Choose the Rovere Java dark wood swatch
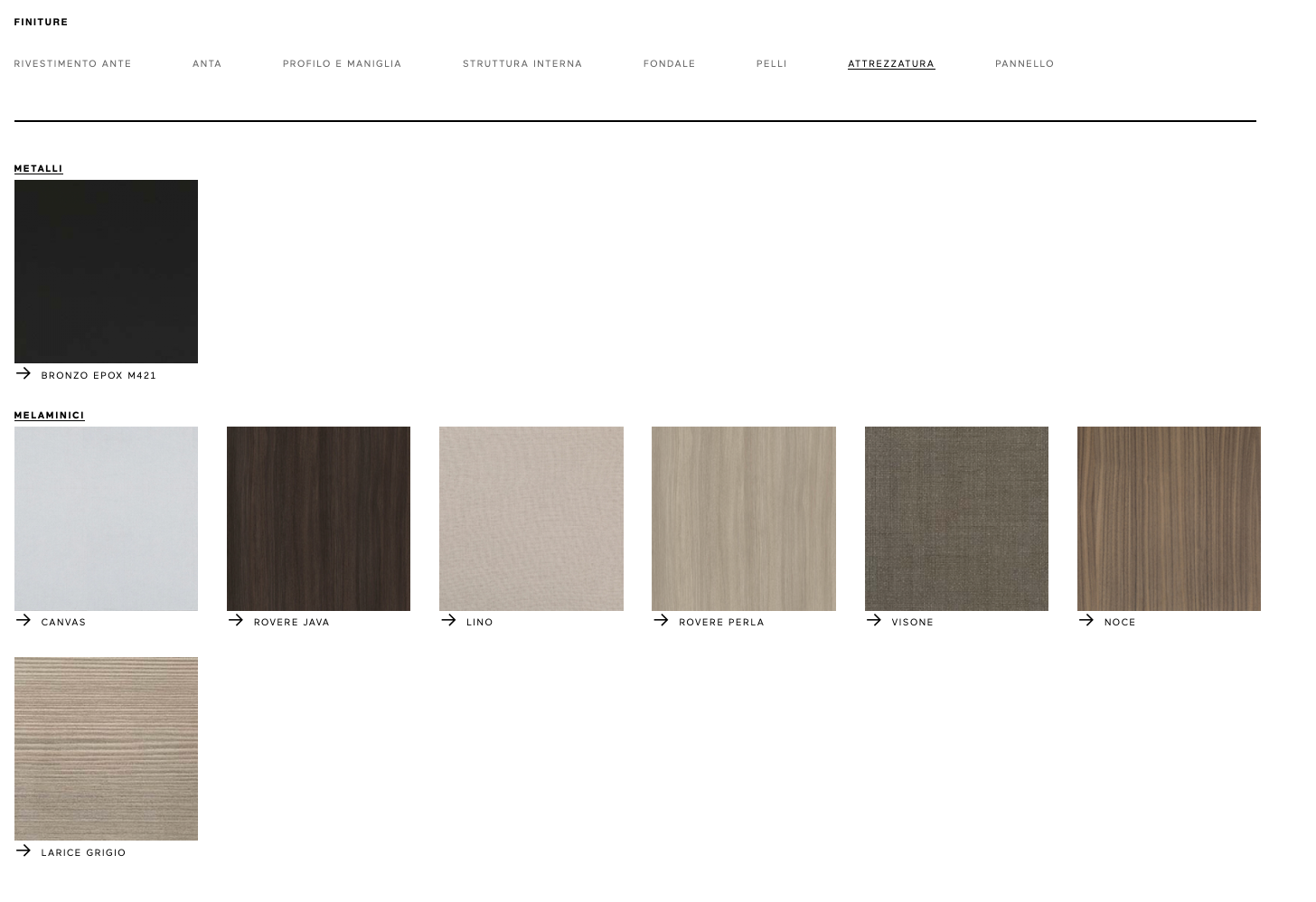Image resolution: width=1316 pixels, height=902 pixels. coord(318,519)
